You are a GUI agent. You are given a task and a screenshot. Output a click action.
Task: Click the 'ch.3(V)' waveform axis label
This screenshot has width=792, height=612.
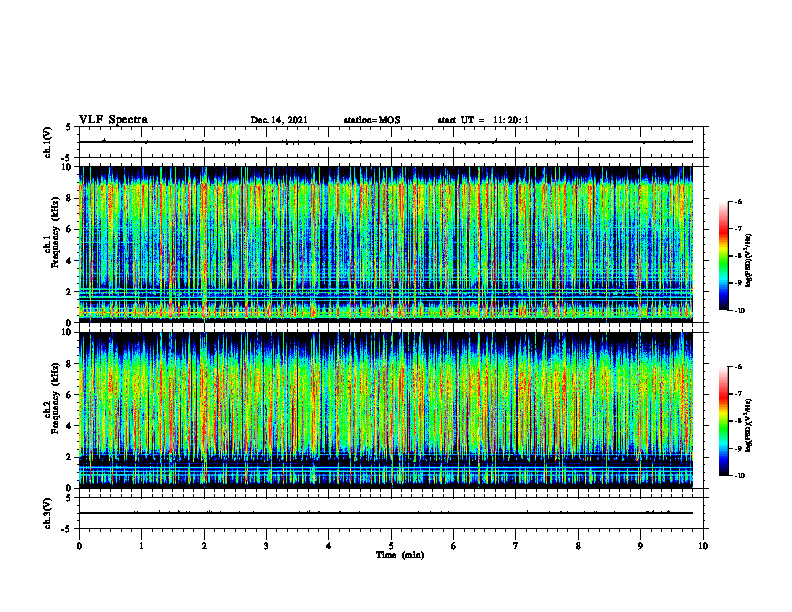[47, 513]
